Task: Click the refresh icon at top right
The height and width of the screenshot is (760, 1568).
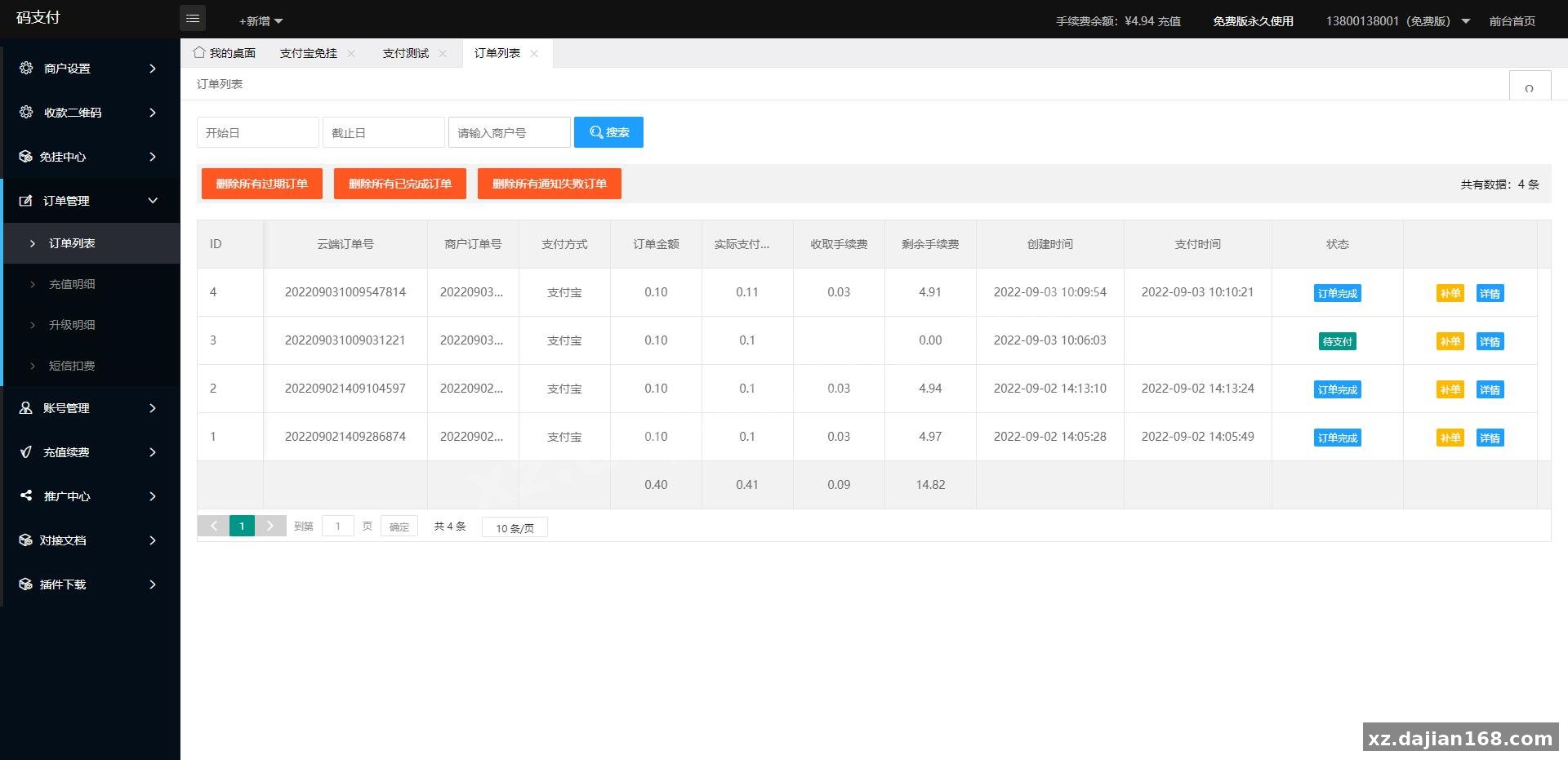Action: 1529,87
